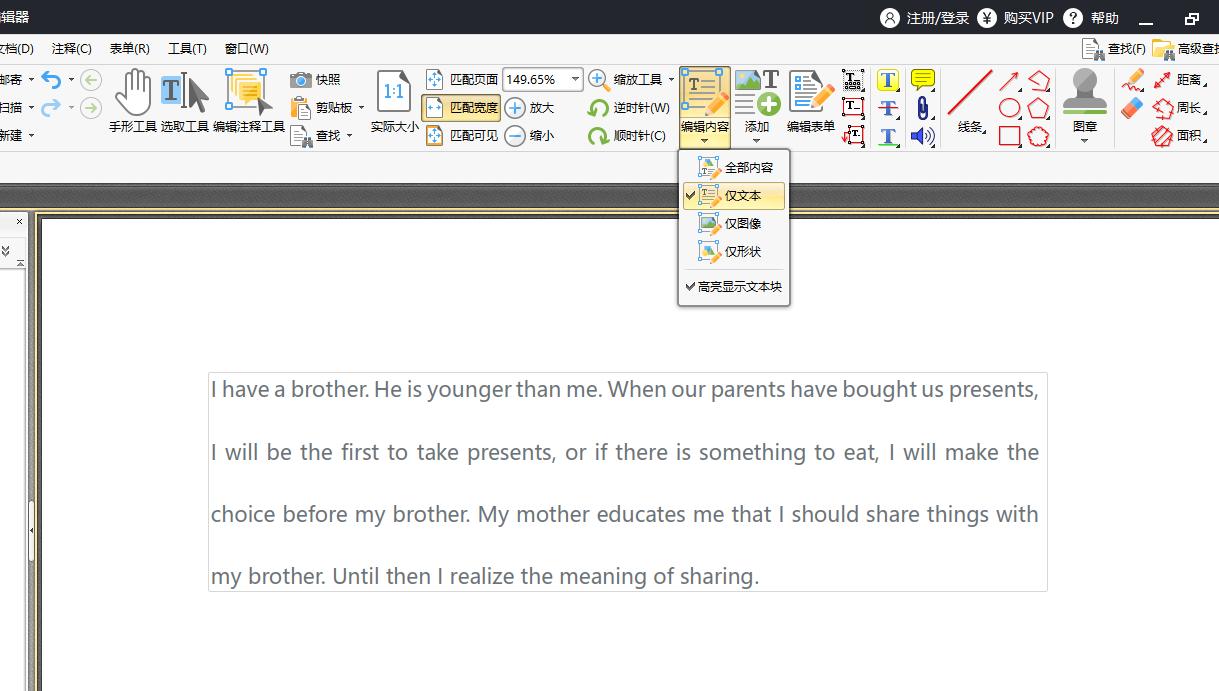Expand dropdown arrow under 添加
Screen dimensions: 1219x691
(757, 141)
